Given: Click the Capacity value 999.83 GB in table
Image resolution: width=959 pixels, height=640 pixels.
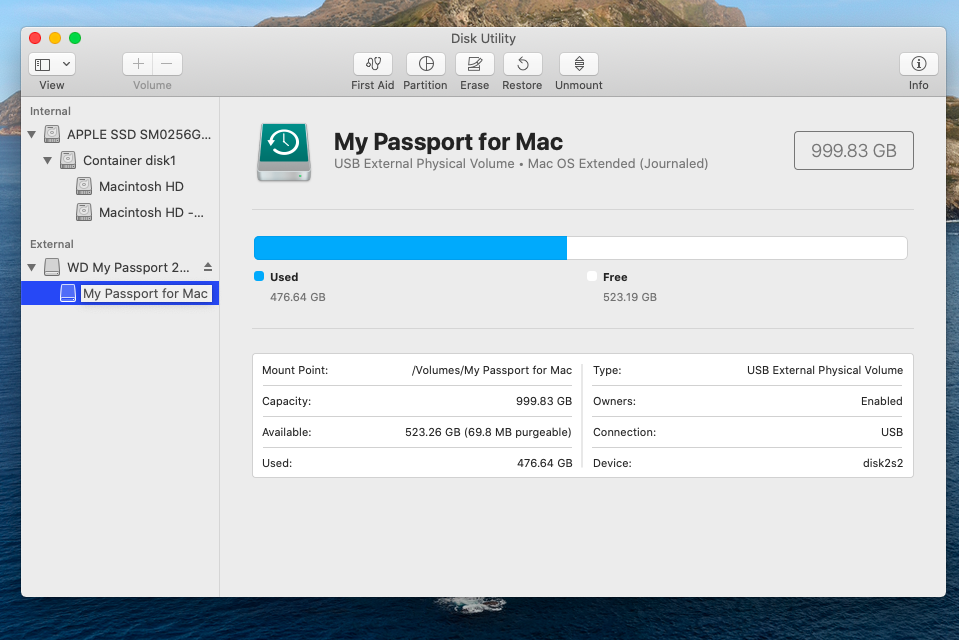Looking at the screenshot, I should point(544,401).
